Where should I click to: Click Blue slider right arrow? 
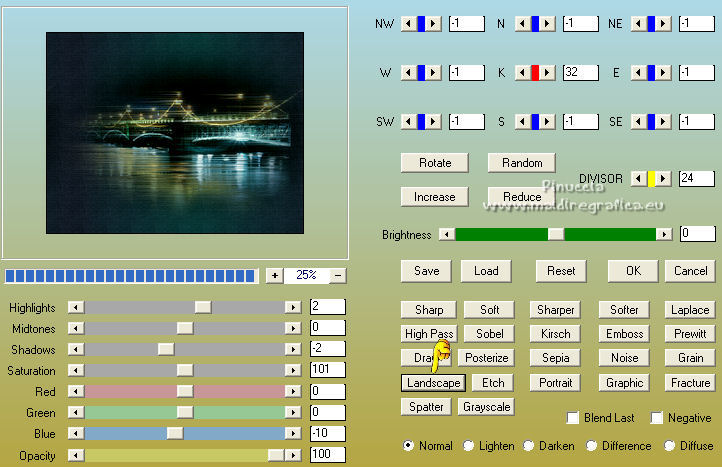(293, 433)
